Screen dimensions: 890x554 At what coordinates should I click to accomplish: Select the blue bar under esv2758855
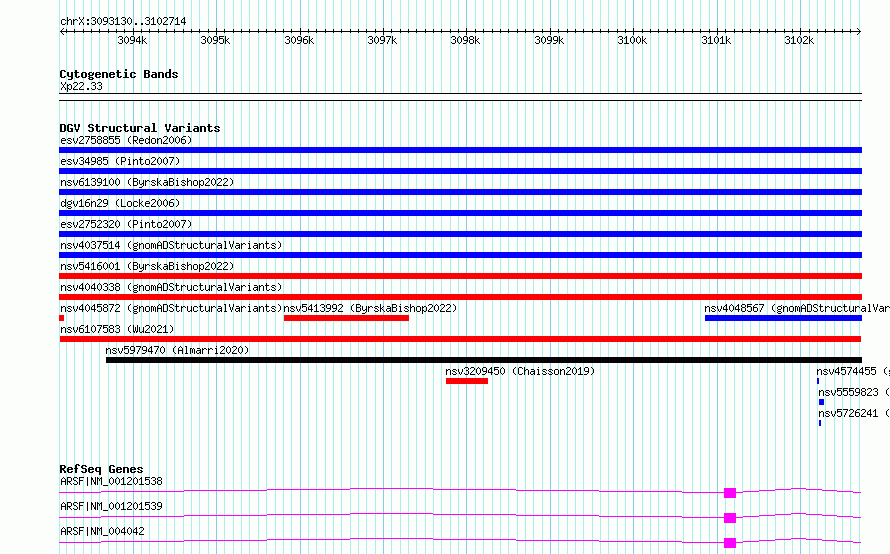(460, 150)
